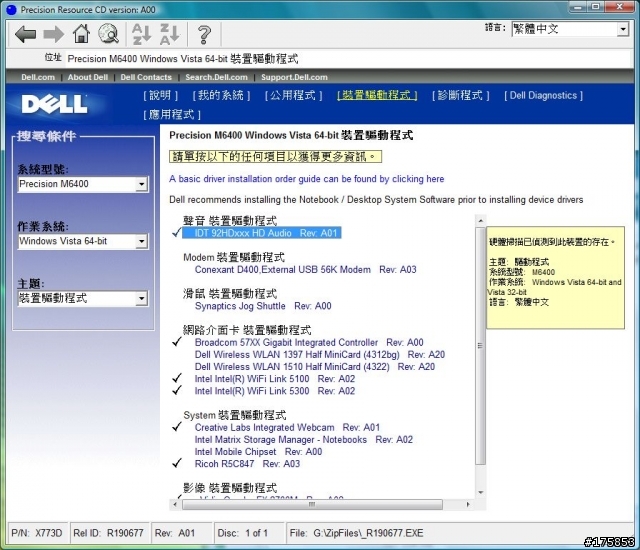
Task: Open the Support.Dell.com link
Action: point(294,77)
